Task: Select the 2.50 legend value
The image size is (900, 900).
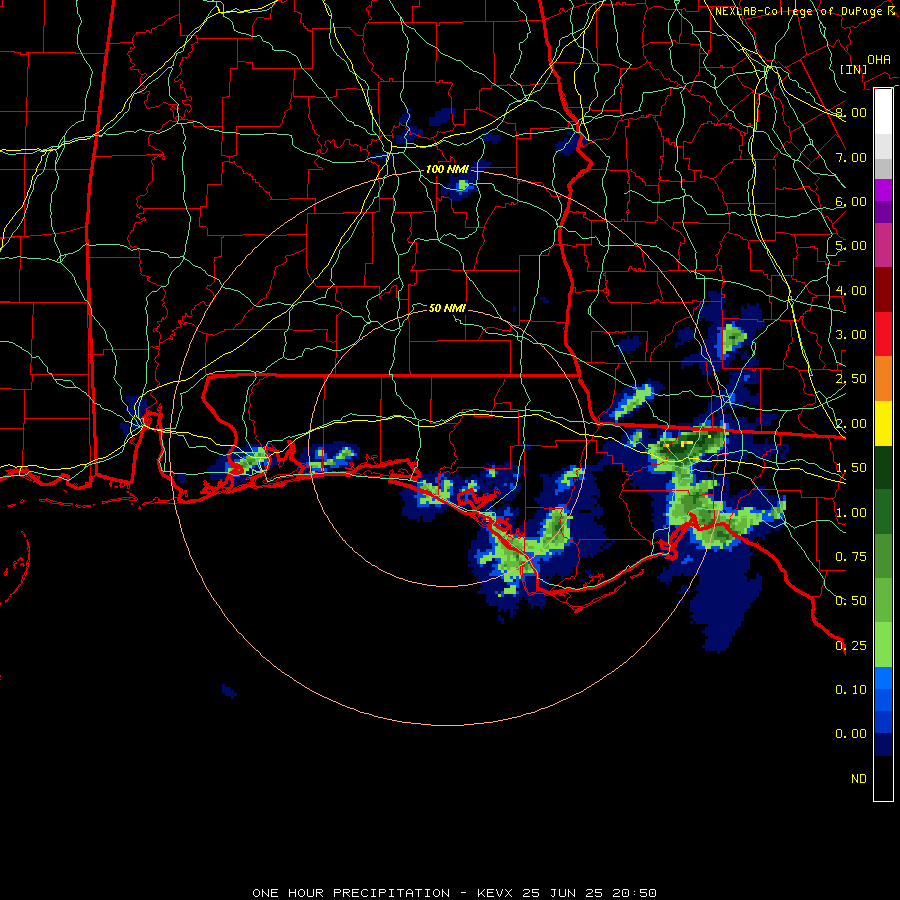Action: [851, 379]
